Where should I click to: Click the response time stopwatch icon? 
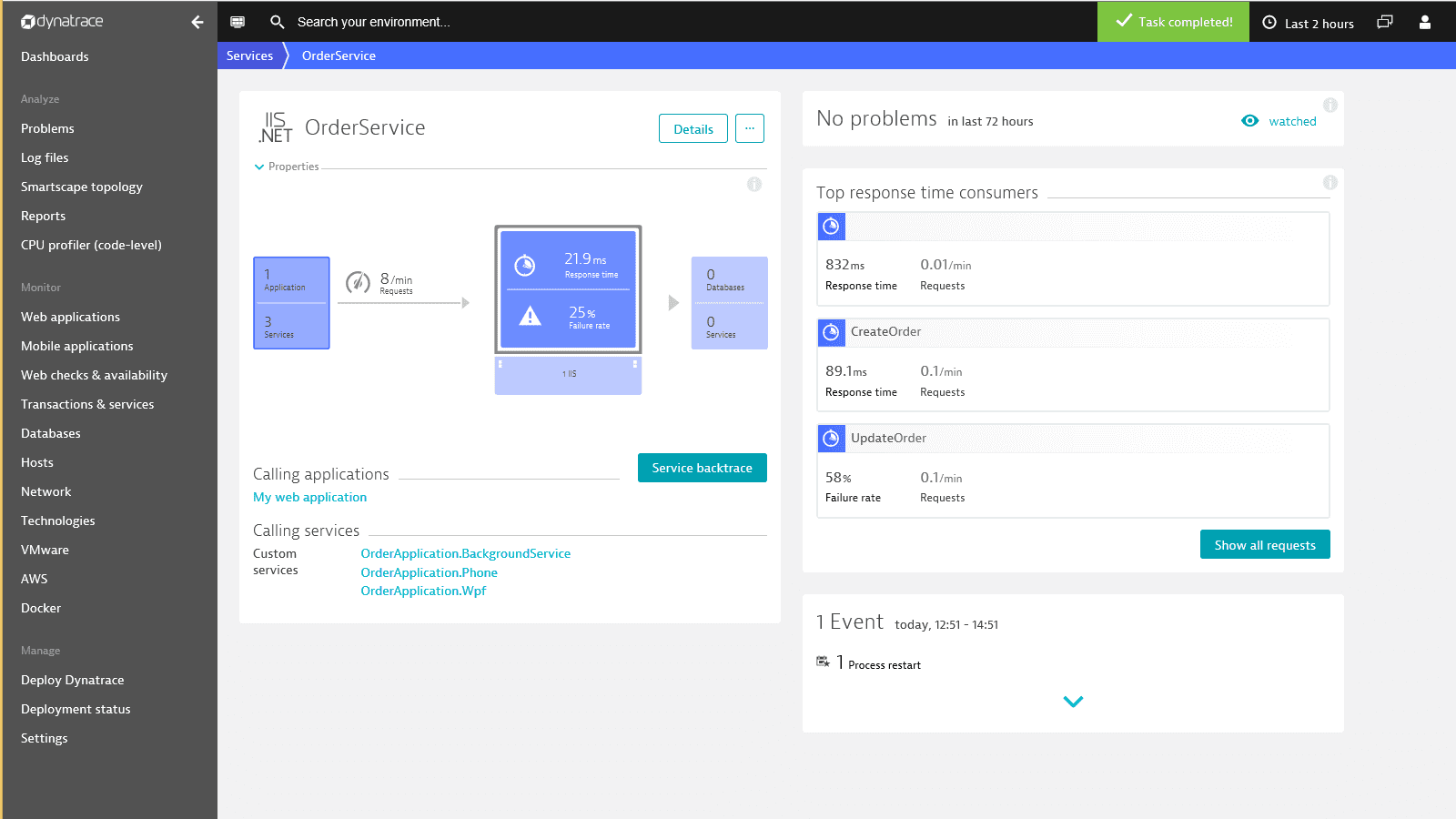coord(525,266)
